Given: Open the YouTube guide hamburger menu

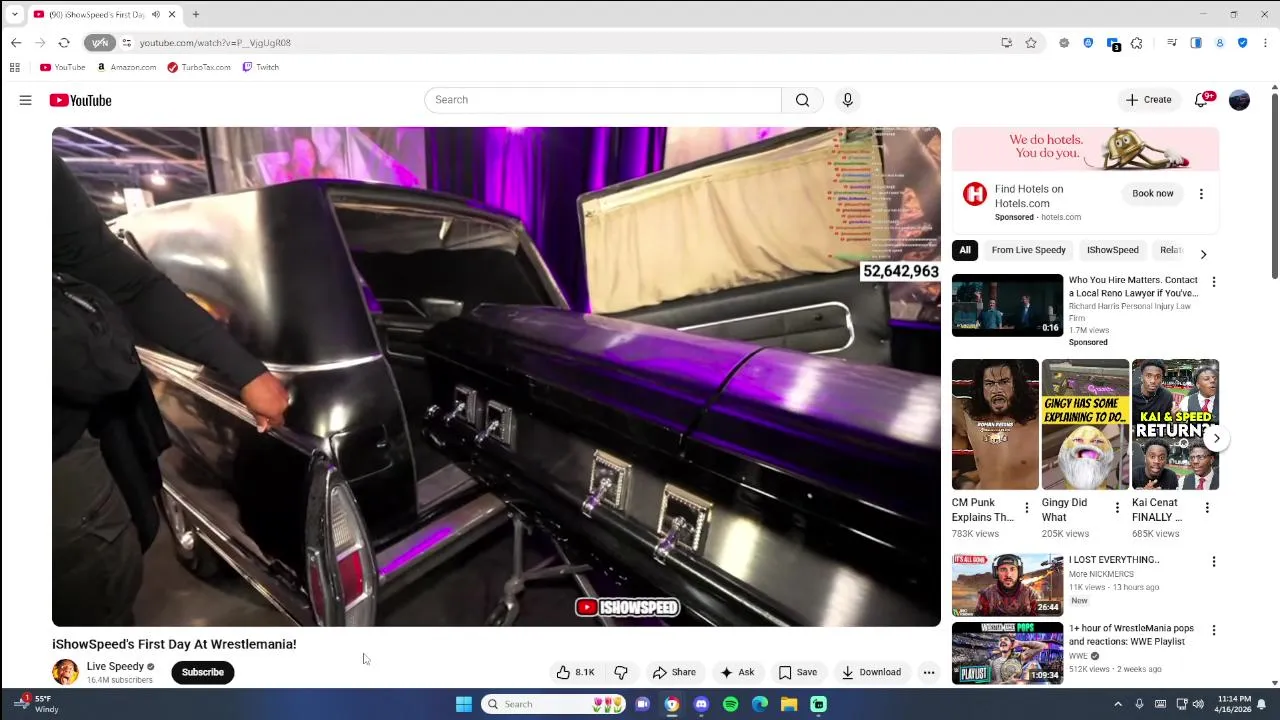Looking at the screenshot, I should (x=25, y=100).
